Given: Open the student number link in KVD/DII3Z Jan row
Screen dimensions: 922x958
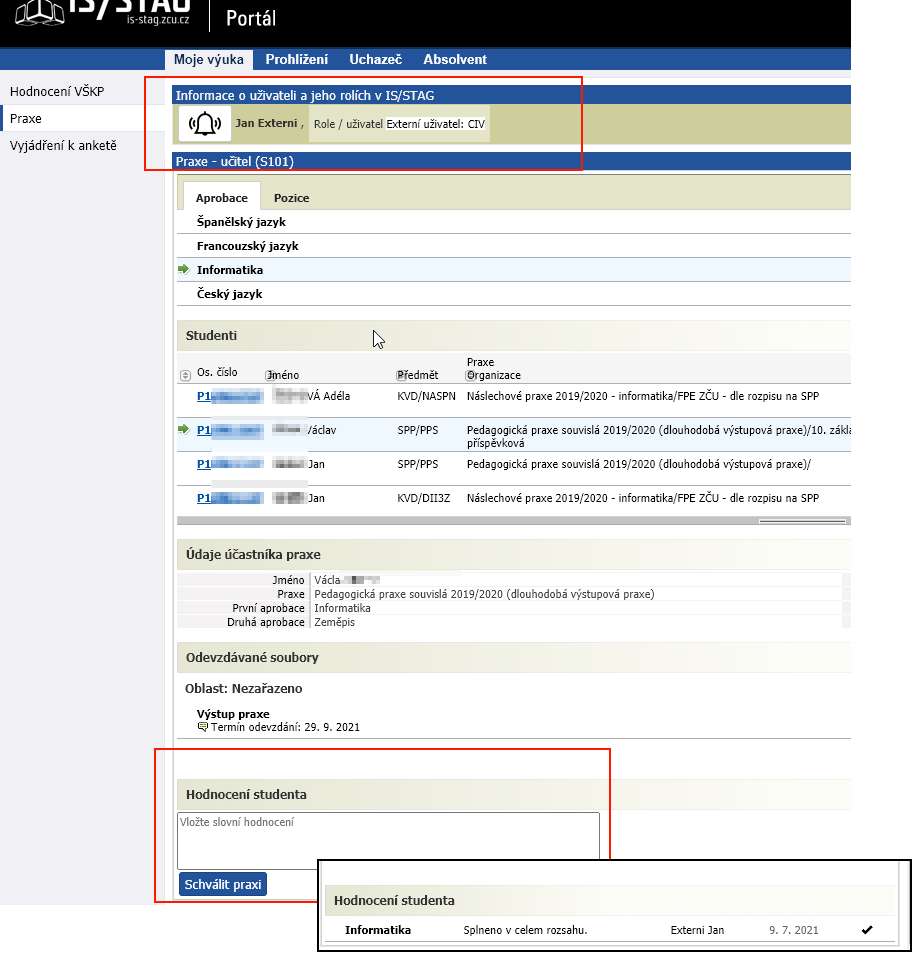Looking at the screenshot, I should point(230,499).
